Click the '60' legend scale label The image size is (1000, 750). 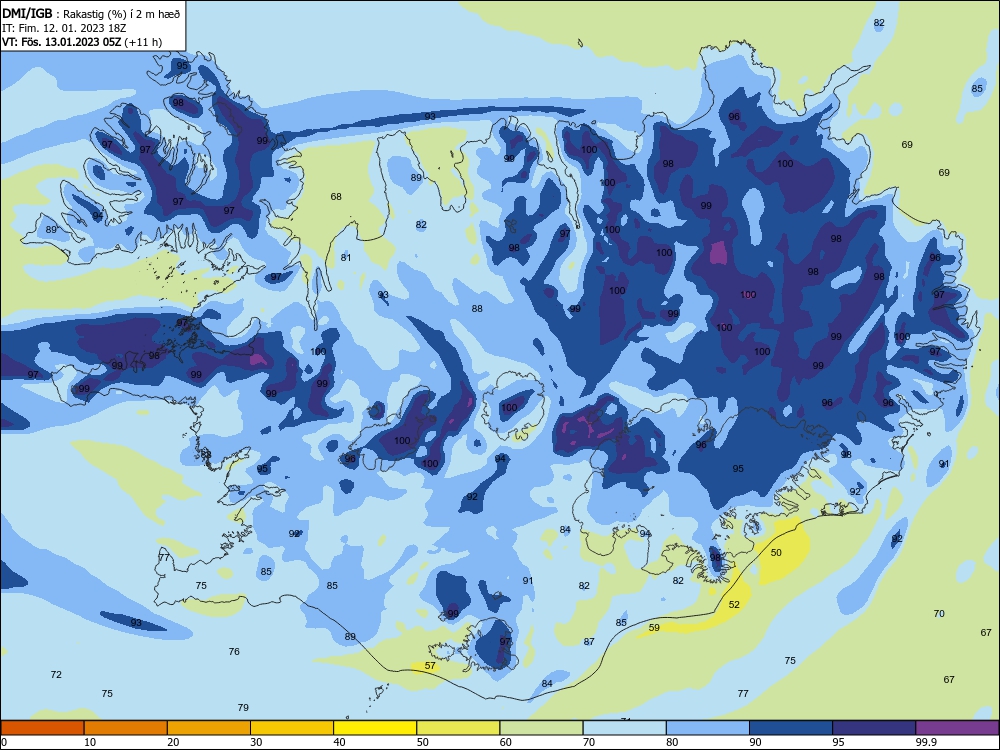tap(506, 742)
